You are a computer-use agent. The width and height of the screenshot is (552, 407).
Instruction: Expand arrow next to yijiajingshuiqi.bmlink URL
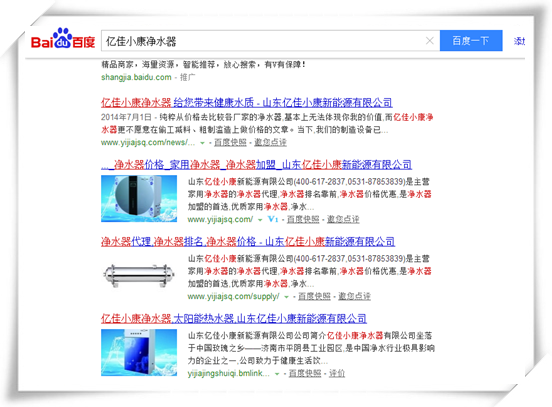[277, 374]
